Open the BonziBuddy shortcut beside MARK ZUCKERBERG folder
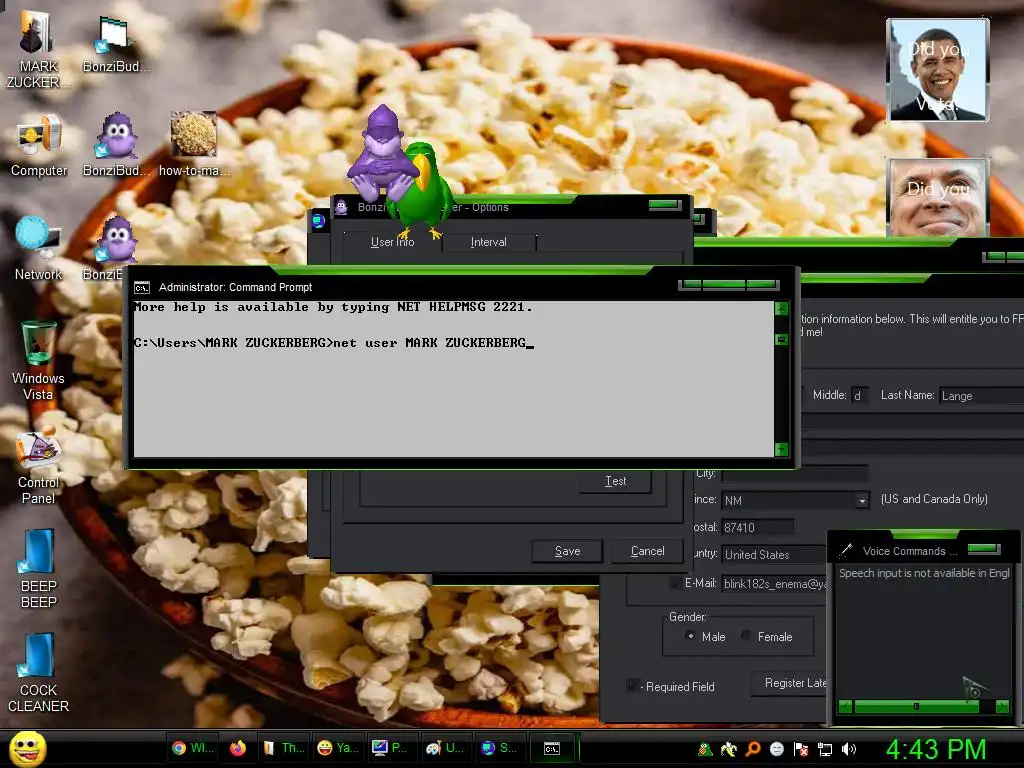The width and height of the screenshot is (1024, 768). point(115,43)
